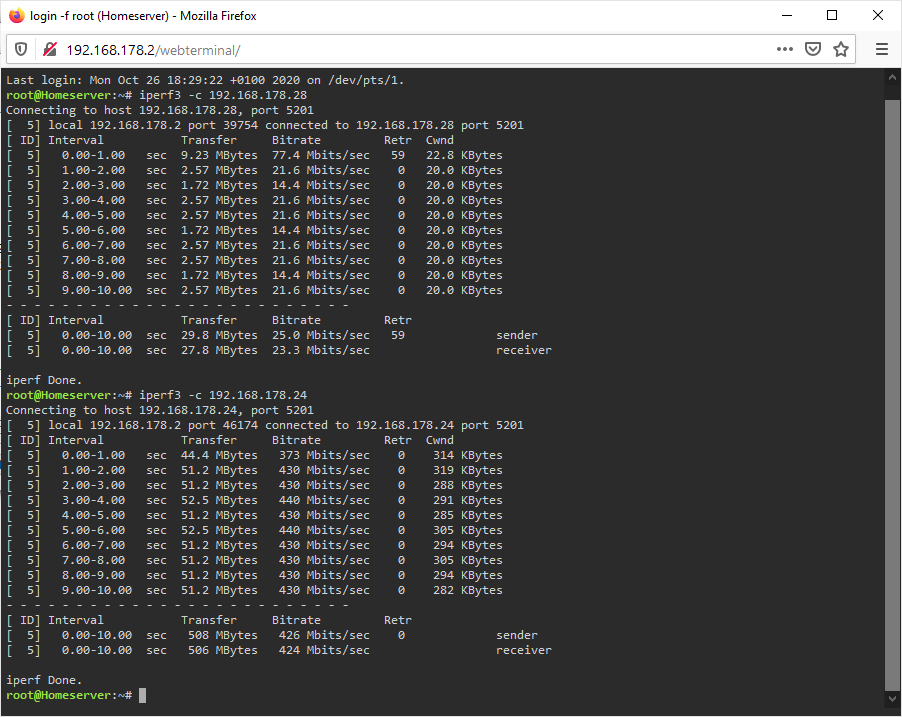The image size is (902, 717).
Task: Click the '23.3 Mbits/sec' receiver bitrate
Action: tap(321, 350)
